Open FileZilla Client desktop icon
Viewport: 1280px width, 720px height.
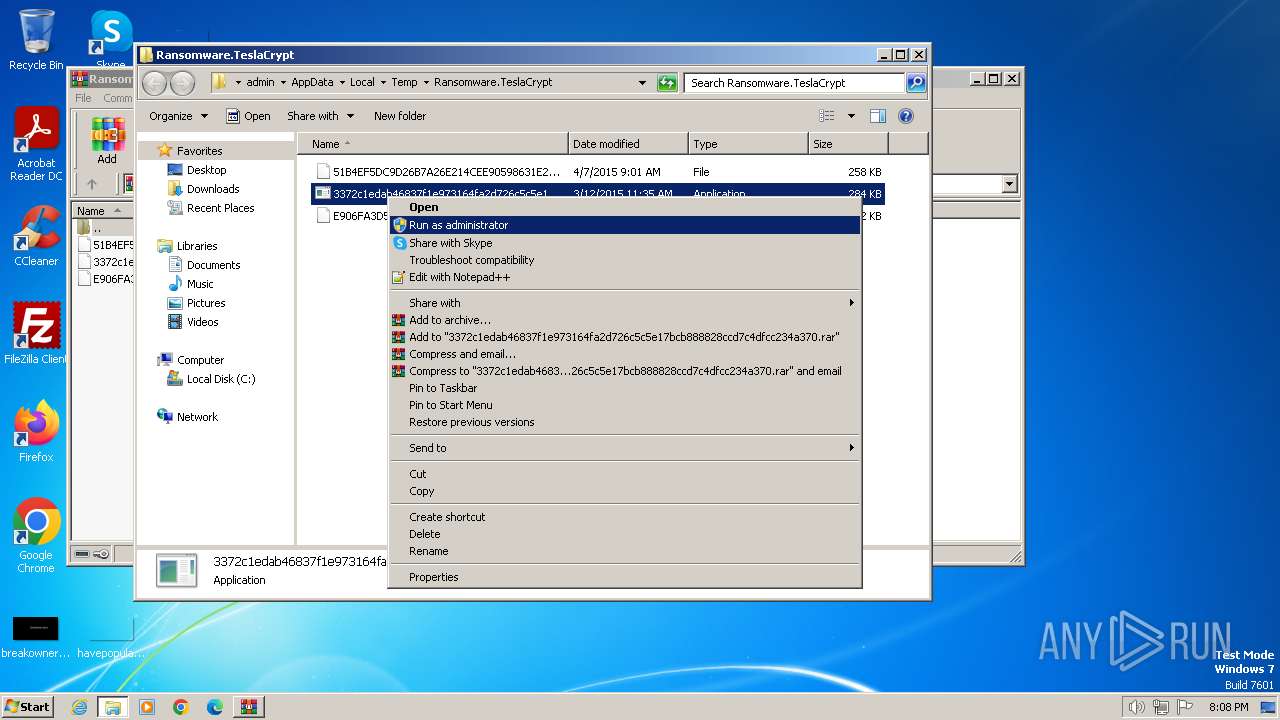36,333
